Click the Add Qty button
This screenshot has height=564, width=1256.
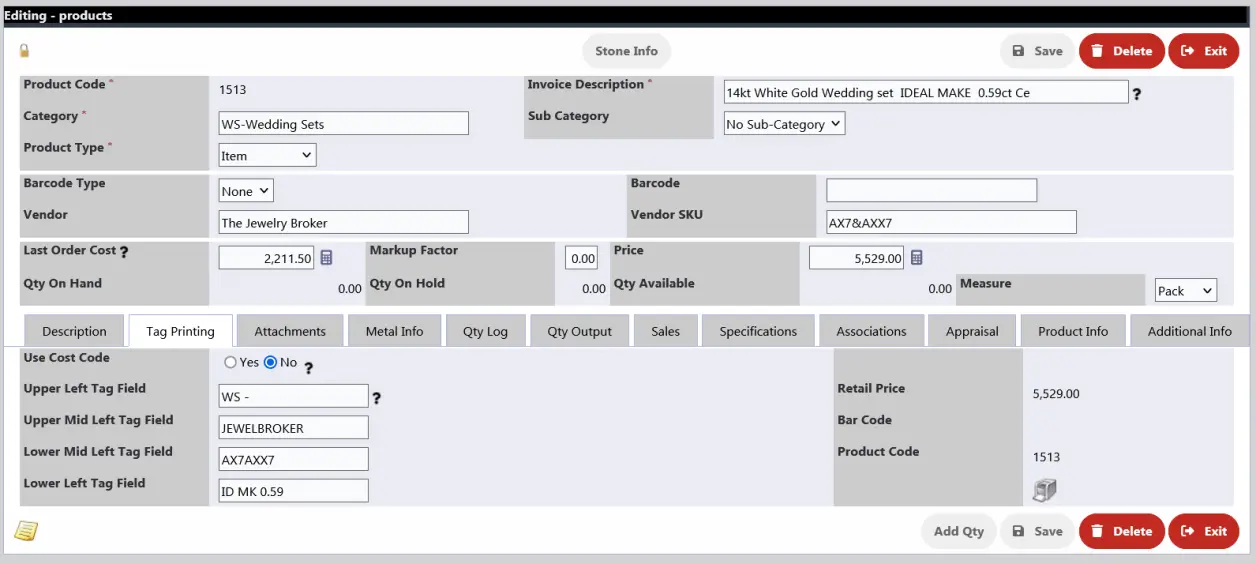coord(959,531)
